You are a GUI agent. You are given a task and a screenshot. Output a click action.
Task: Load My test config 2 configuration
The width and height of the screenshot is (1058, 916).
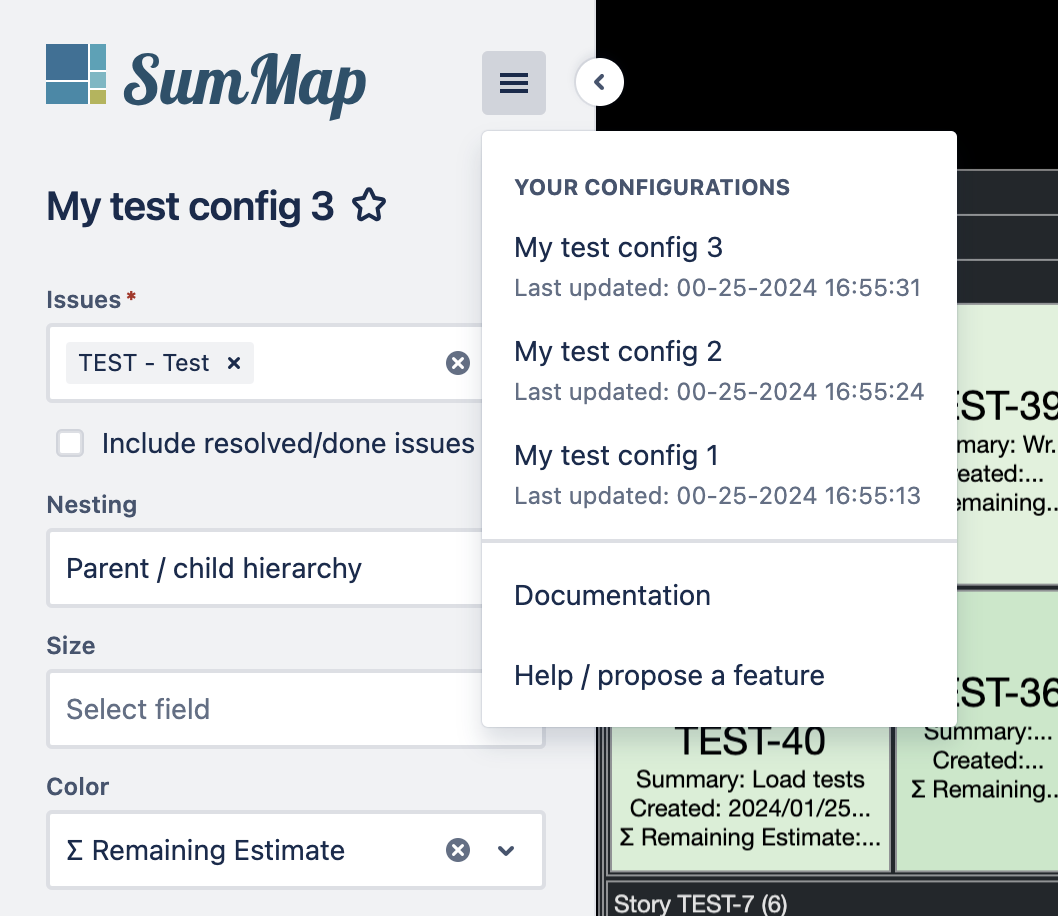[719, 370]
